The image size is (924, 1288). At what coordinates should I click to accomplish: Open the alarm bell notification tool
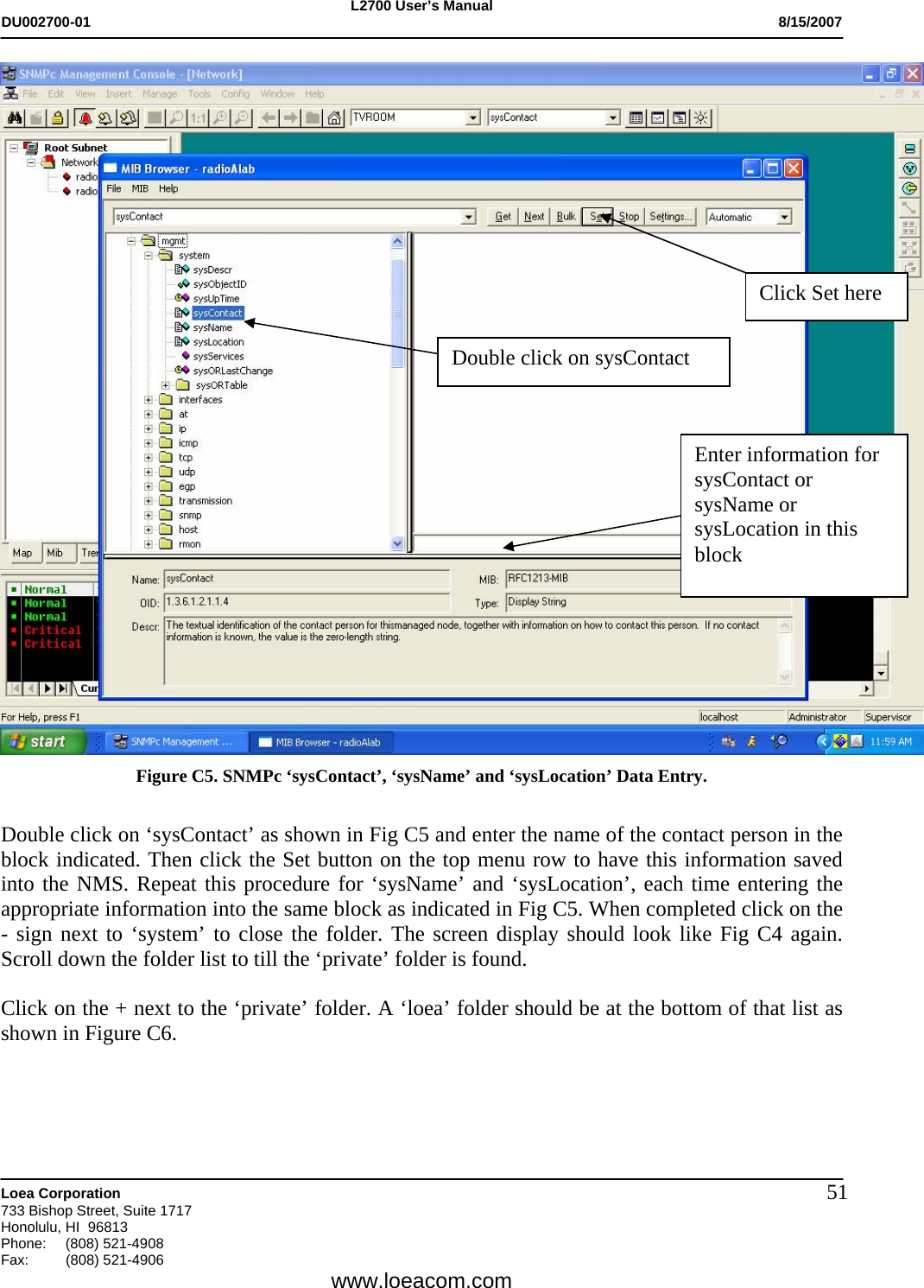coord(85,117)
